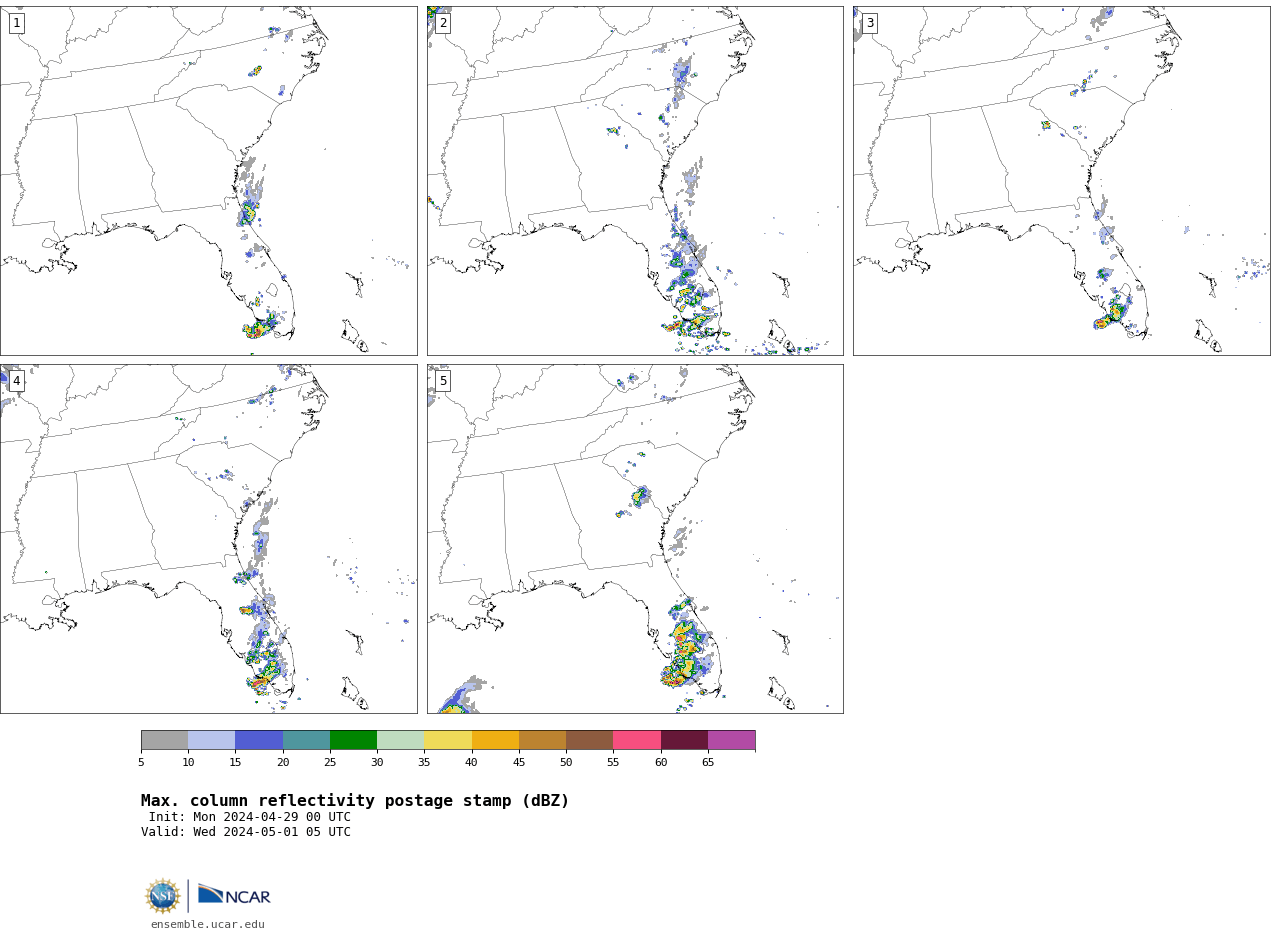1280x936 pixels.
Task: Click the purple 65+ dBZ swatch
Action: (731, 740)
